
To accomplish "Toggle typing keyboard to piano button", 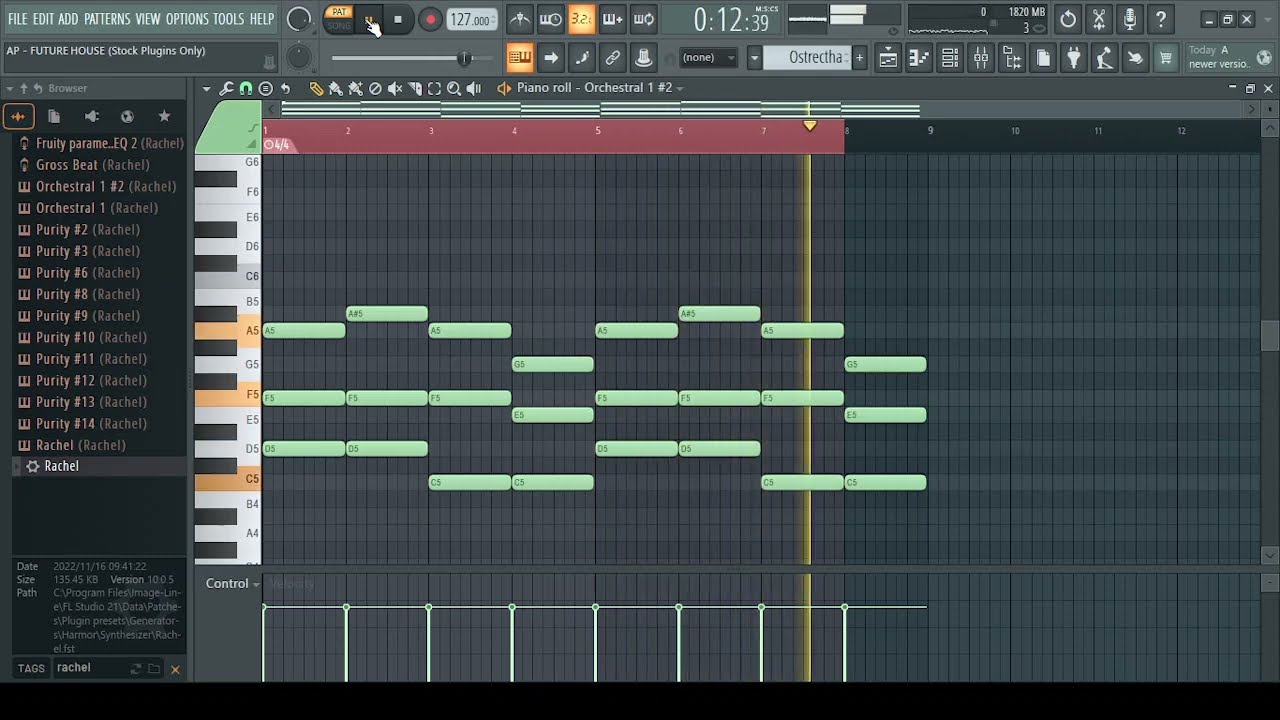I will [x=520, y=58].
